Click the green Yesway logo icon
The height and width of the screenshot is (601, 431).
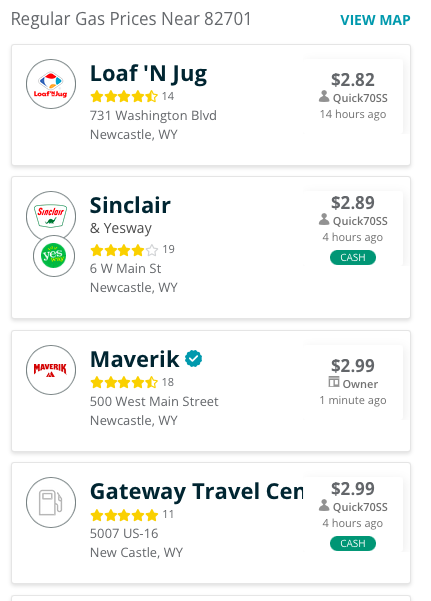[x=54, y=256]
